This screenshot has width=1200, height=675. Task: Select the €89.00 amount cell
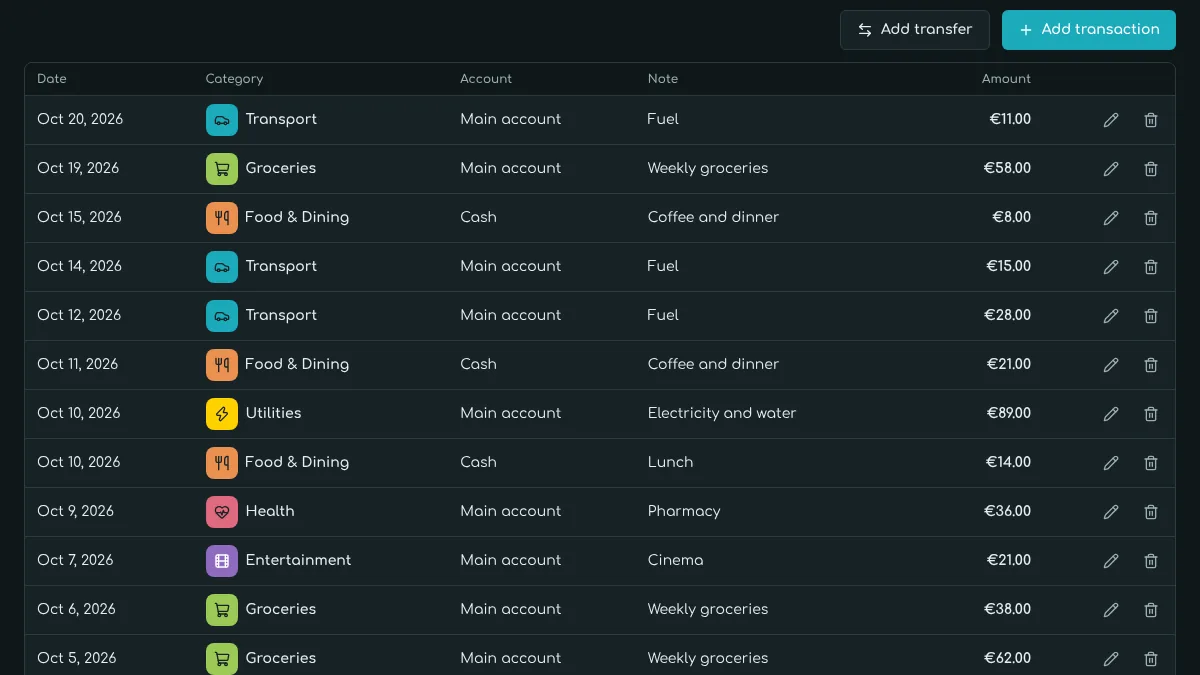click(1007, 413)
